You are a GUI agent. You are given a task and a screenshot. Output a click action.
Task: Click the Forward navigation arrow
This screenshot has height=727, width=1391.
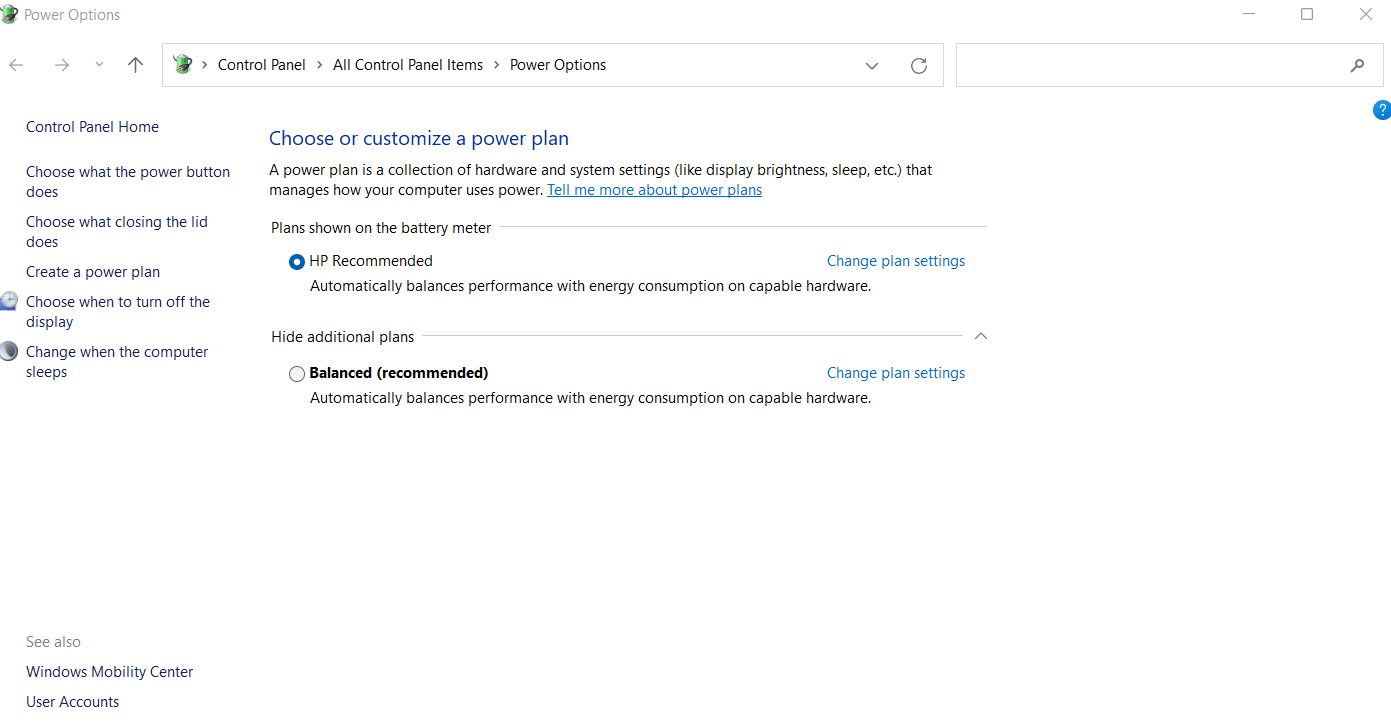(61, 64)
